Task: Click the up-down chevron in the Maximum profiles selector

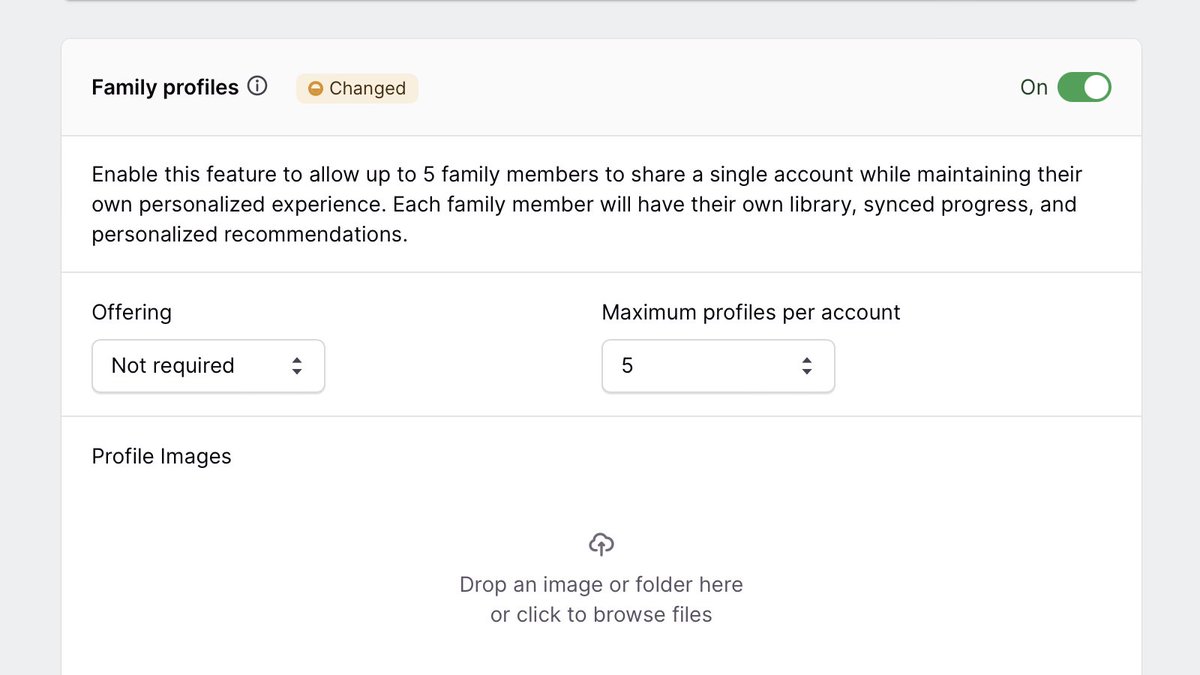Action: tap(807, 366)
